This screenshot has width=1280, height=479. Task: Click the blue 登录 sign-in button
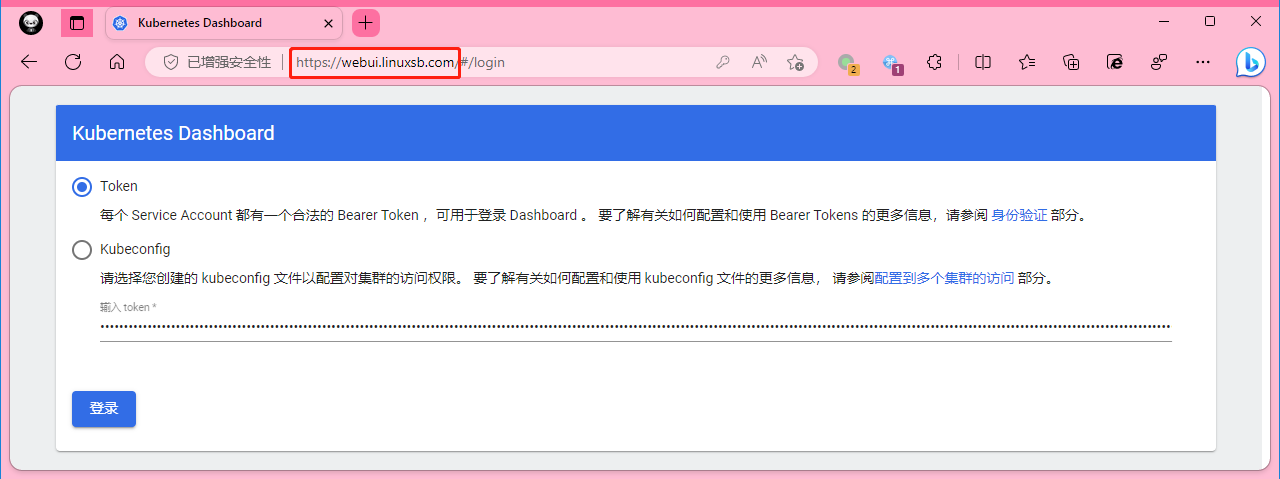[104, 409]
